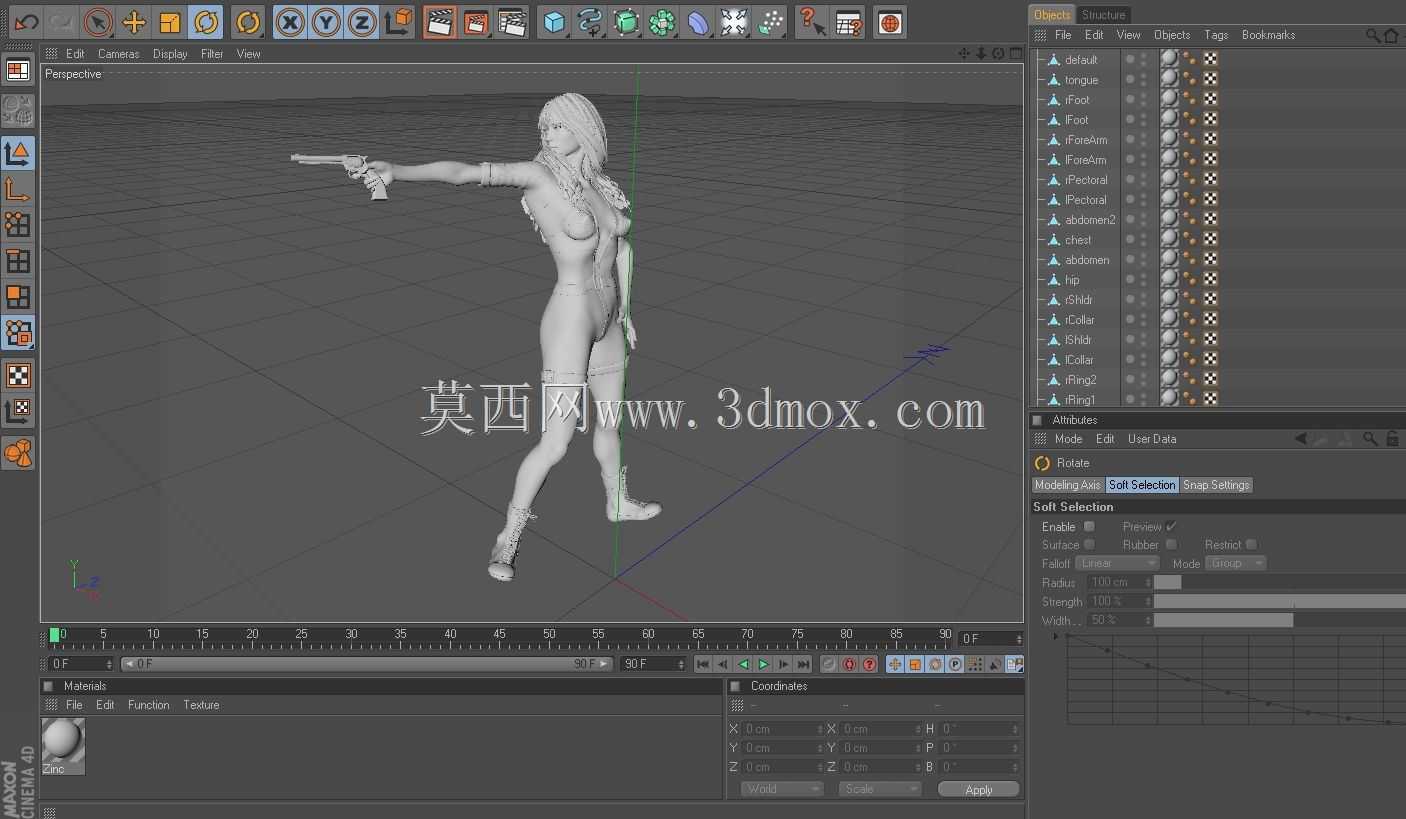
Task: Open Render Settings clapperboard icon
Action: click(x=512, y=21)
